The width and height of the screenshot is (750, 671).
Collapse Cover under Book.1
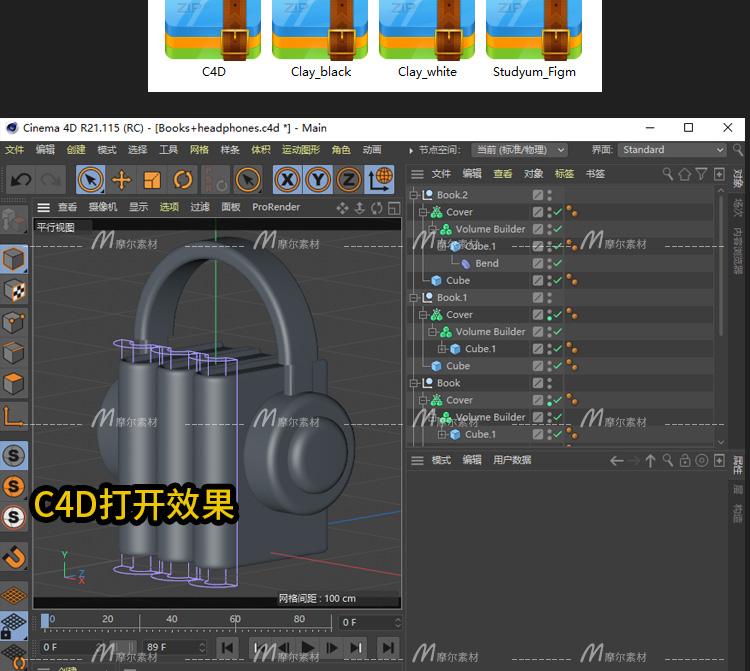pyautogui.click(x=423, y=315)
